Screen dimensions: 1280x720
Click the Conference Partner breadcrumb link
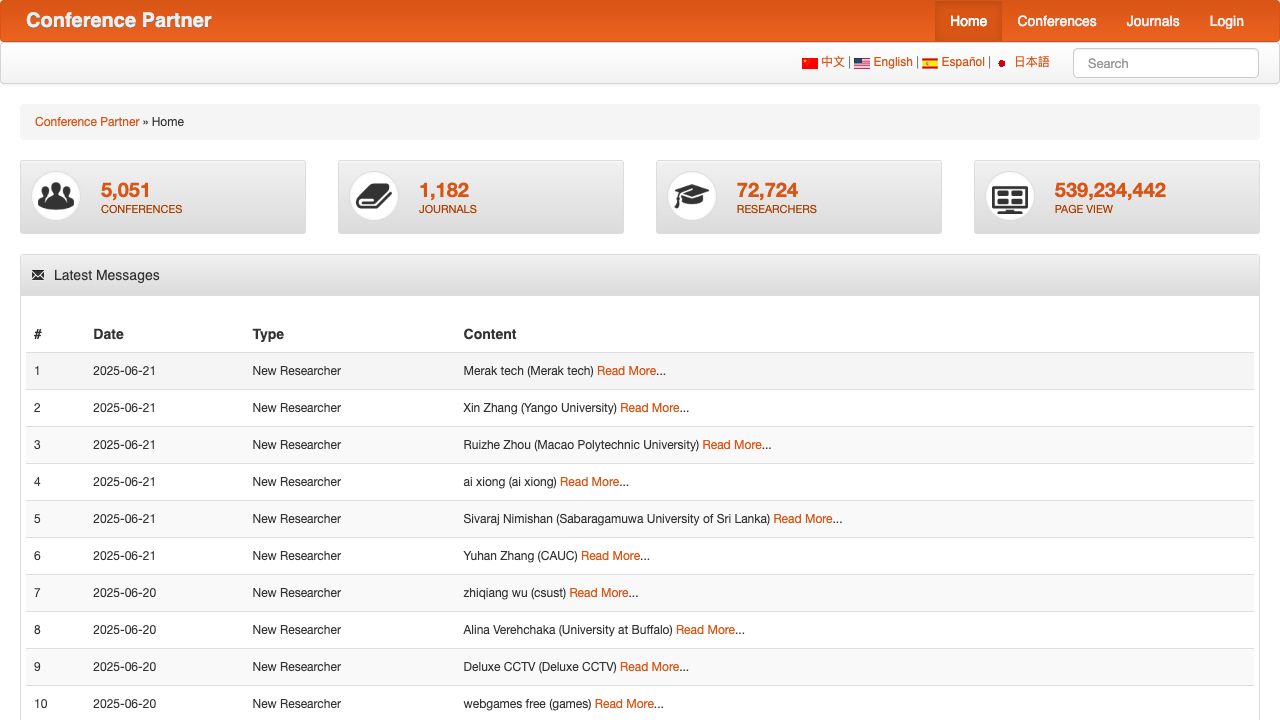coord(87,122)
